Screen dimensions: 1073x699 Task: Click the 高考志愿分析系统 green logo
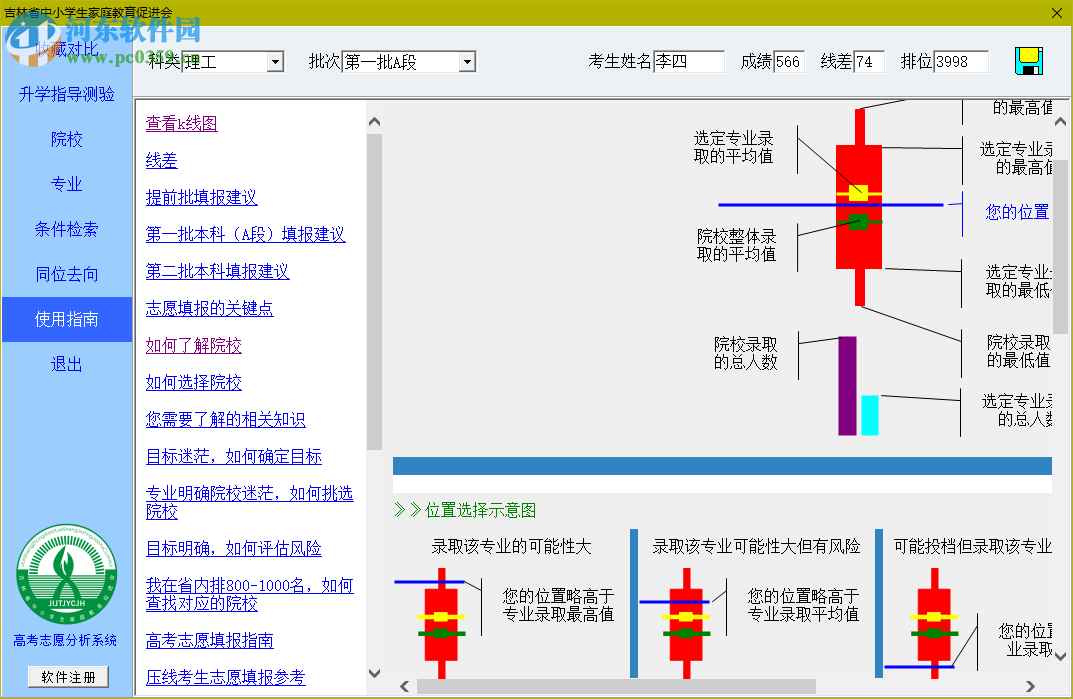66,575
